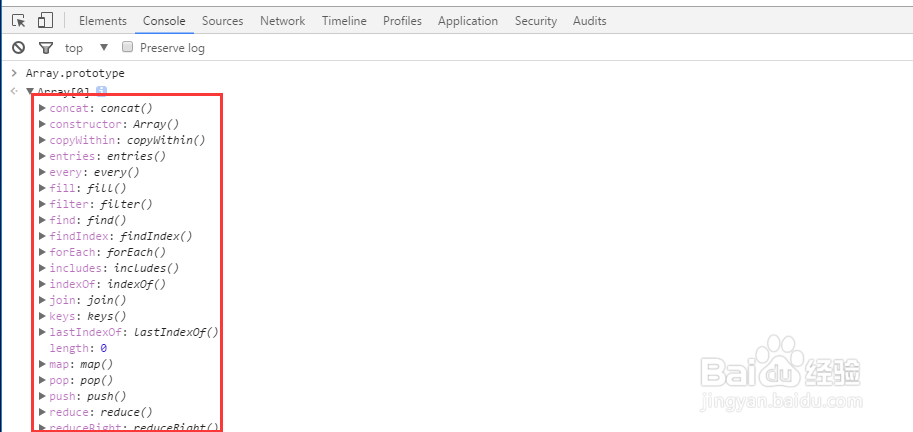Expand the constructor property

click(x=42, y=124)
